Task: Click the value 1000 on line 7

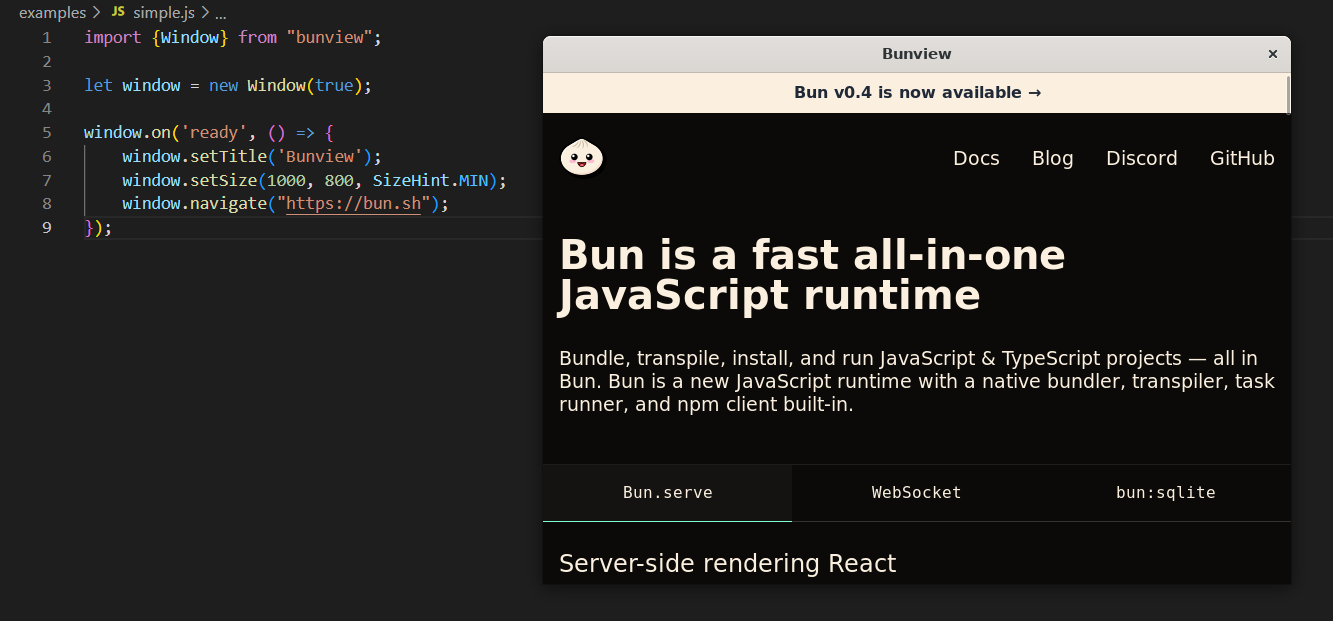Action: point(286,181)
